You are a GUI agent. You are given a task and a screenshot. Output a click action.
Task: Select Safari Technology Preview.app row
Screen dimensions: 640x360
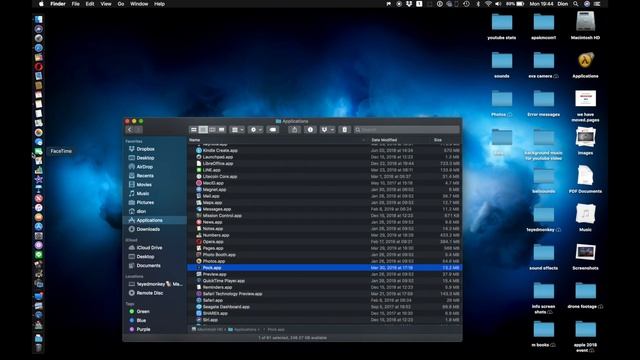[x=324, y=294]
